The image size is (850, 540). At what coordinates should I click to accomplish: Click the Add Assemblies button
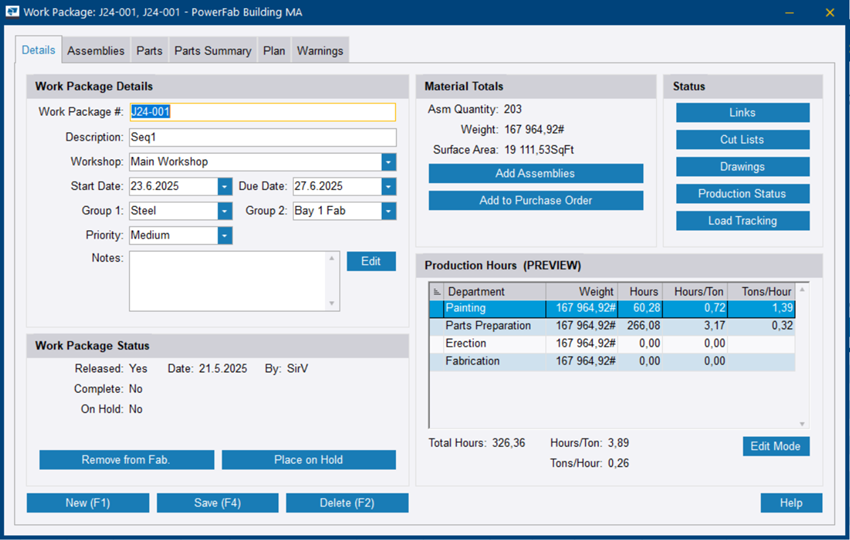point(535,174)
